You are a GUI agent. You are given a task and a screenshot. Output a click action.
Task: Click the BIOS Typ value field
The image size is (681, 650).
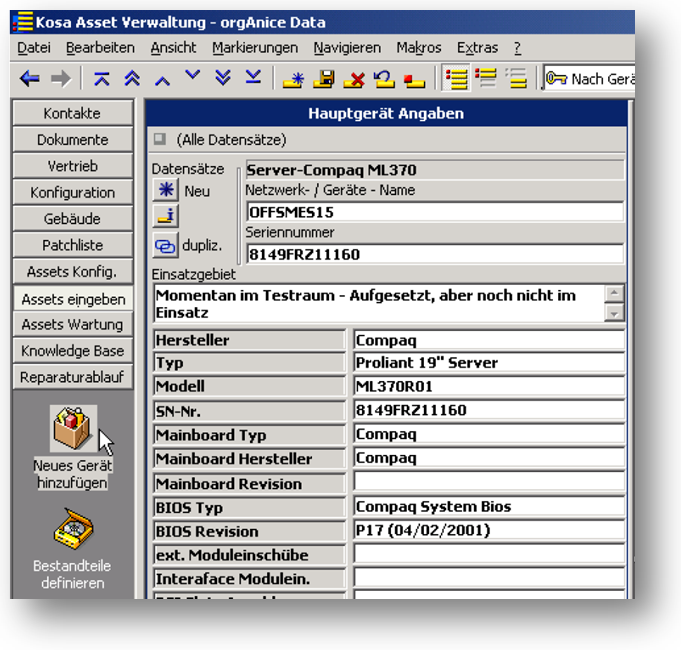(489, 506)
